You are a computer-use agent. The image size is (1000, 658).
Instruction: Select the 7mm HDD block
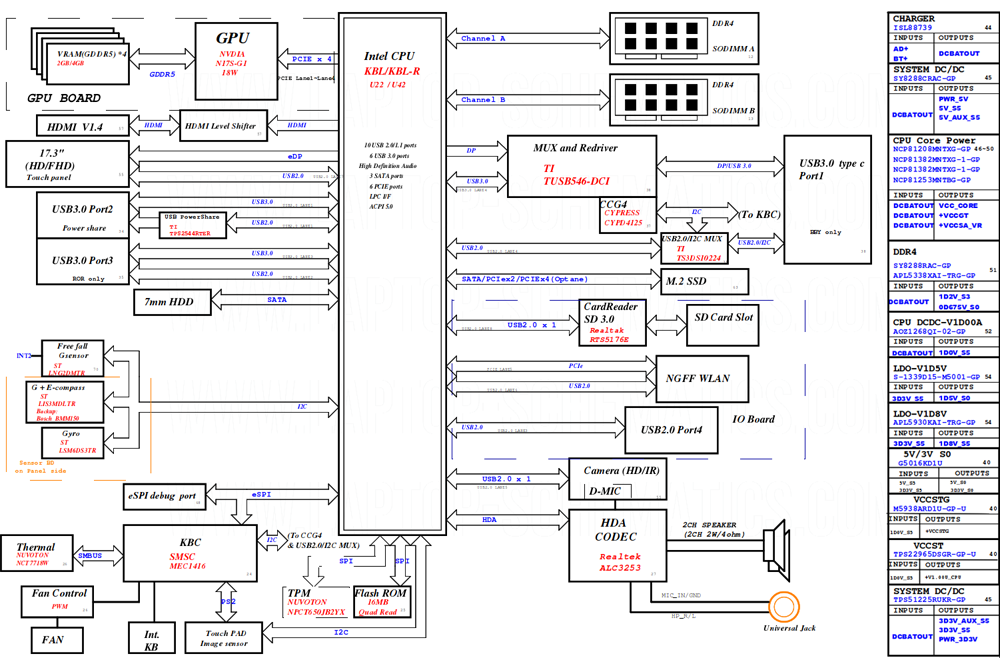[x=172, y=302]
